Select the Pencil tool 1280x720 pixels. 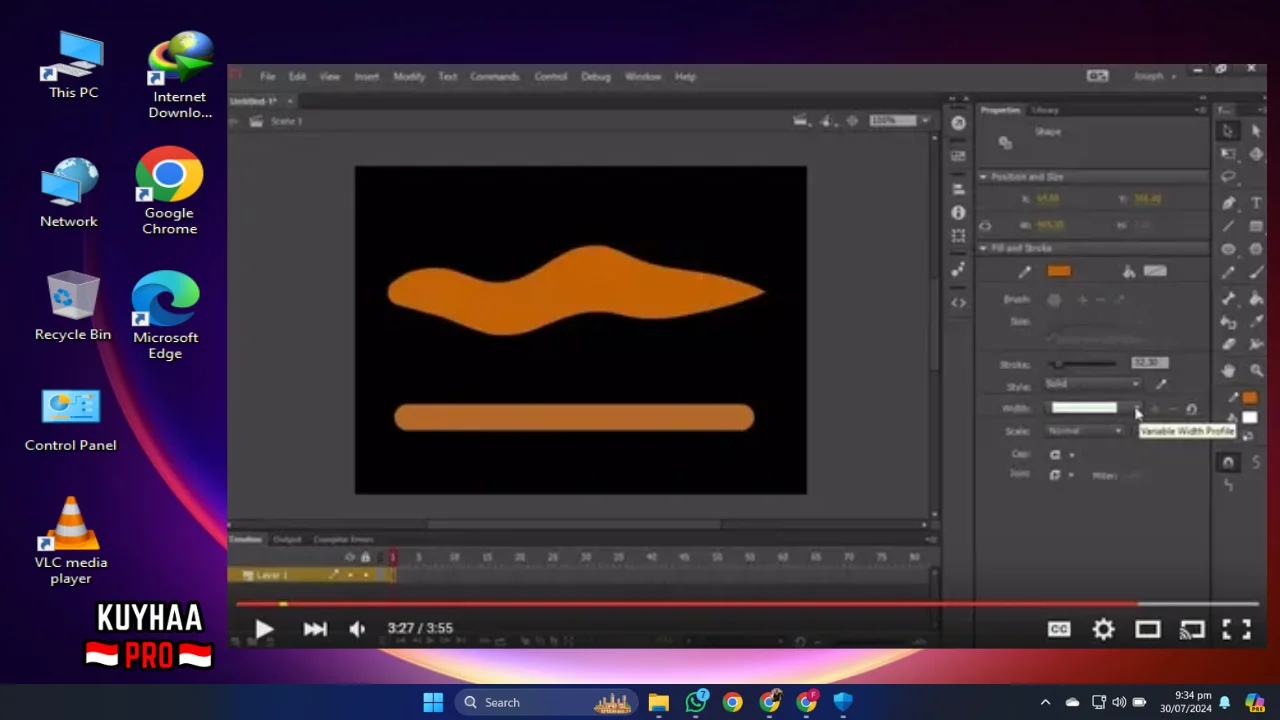coord(1228,272)
